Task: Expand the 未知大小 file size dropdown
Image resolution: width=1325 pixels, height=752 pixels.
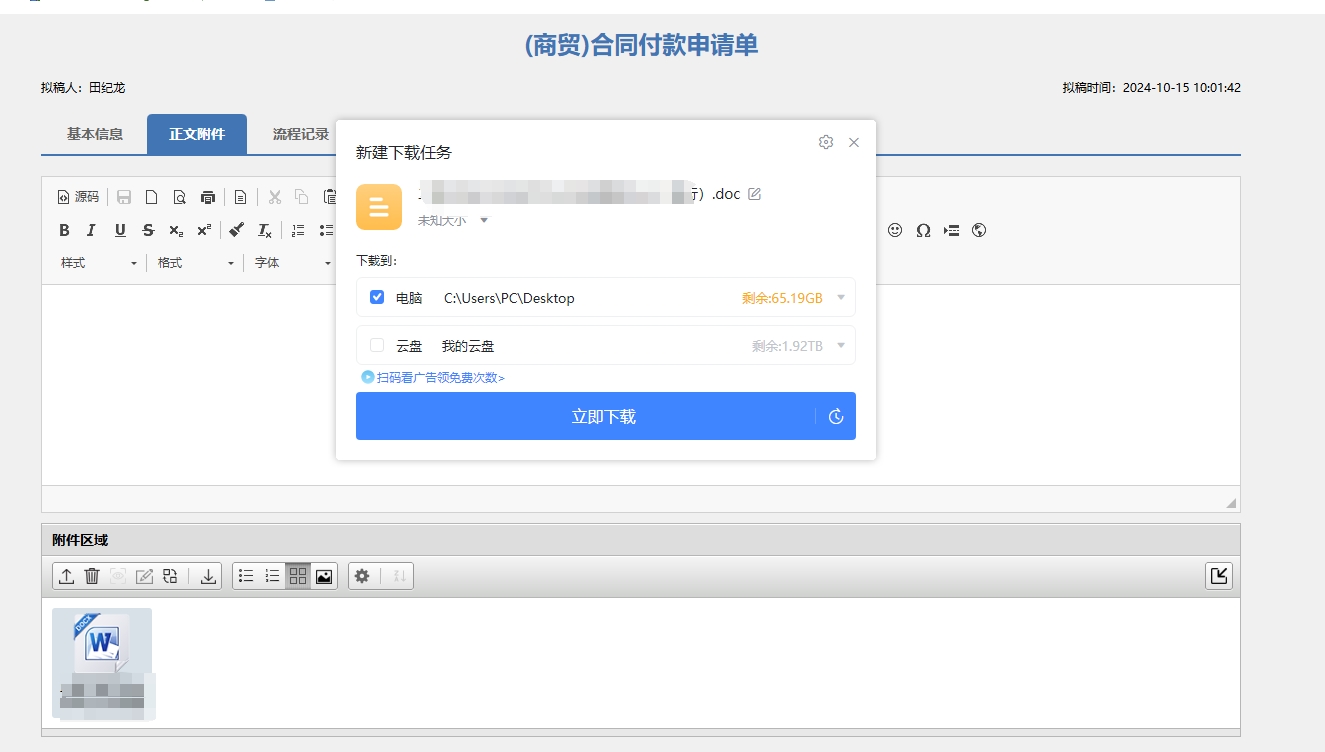Action: pos(484,220)
